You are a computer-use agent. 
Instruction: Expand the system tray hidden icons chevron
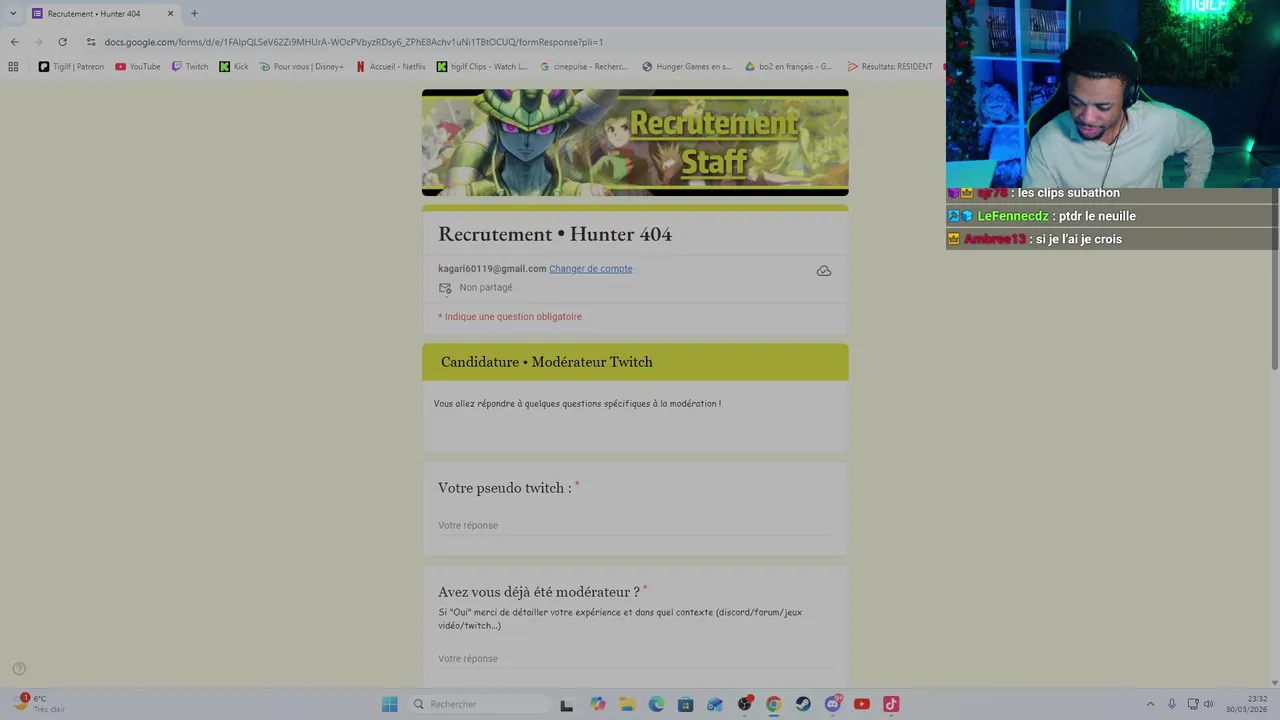(x=1150, y=704)
